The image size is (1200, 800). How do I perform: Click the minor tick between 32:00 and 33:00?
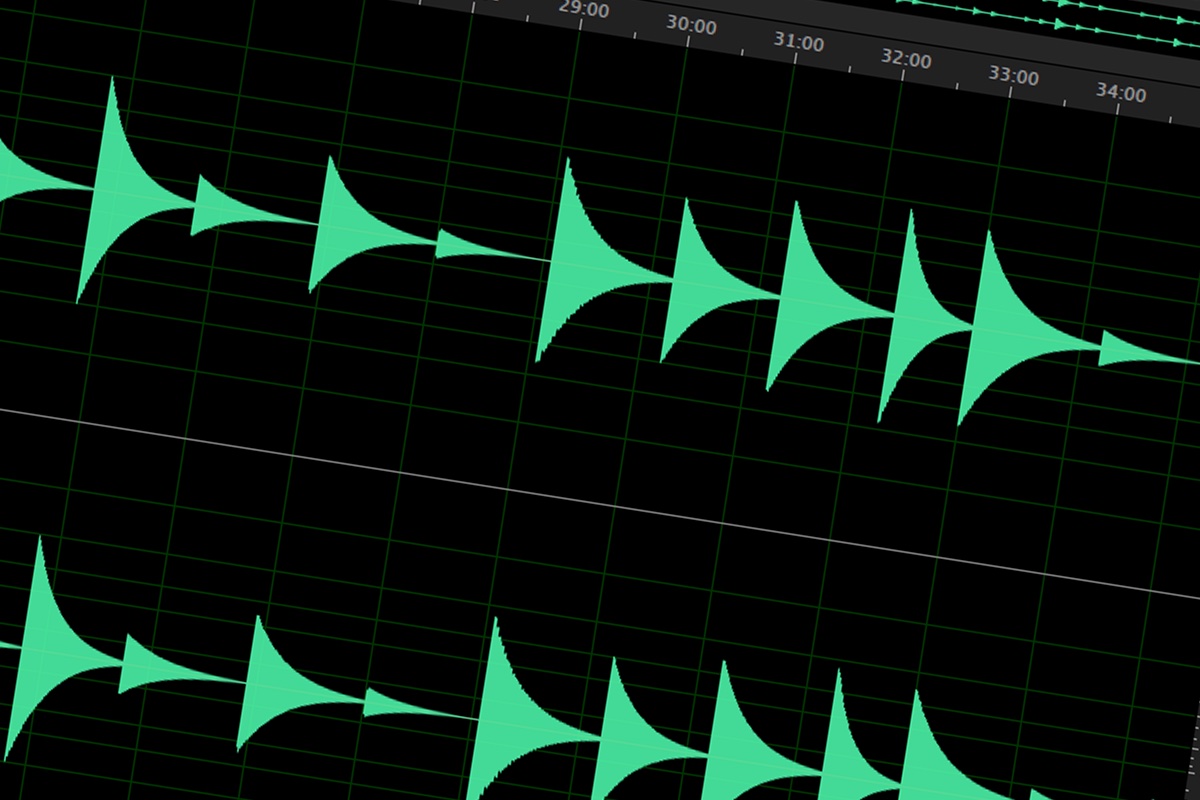click(x=957, y=82)
